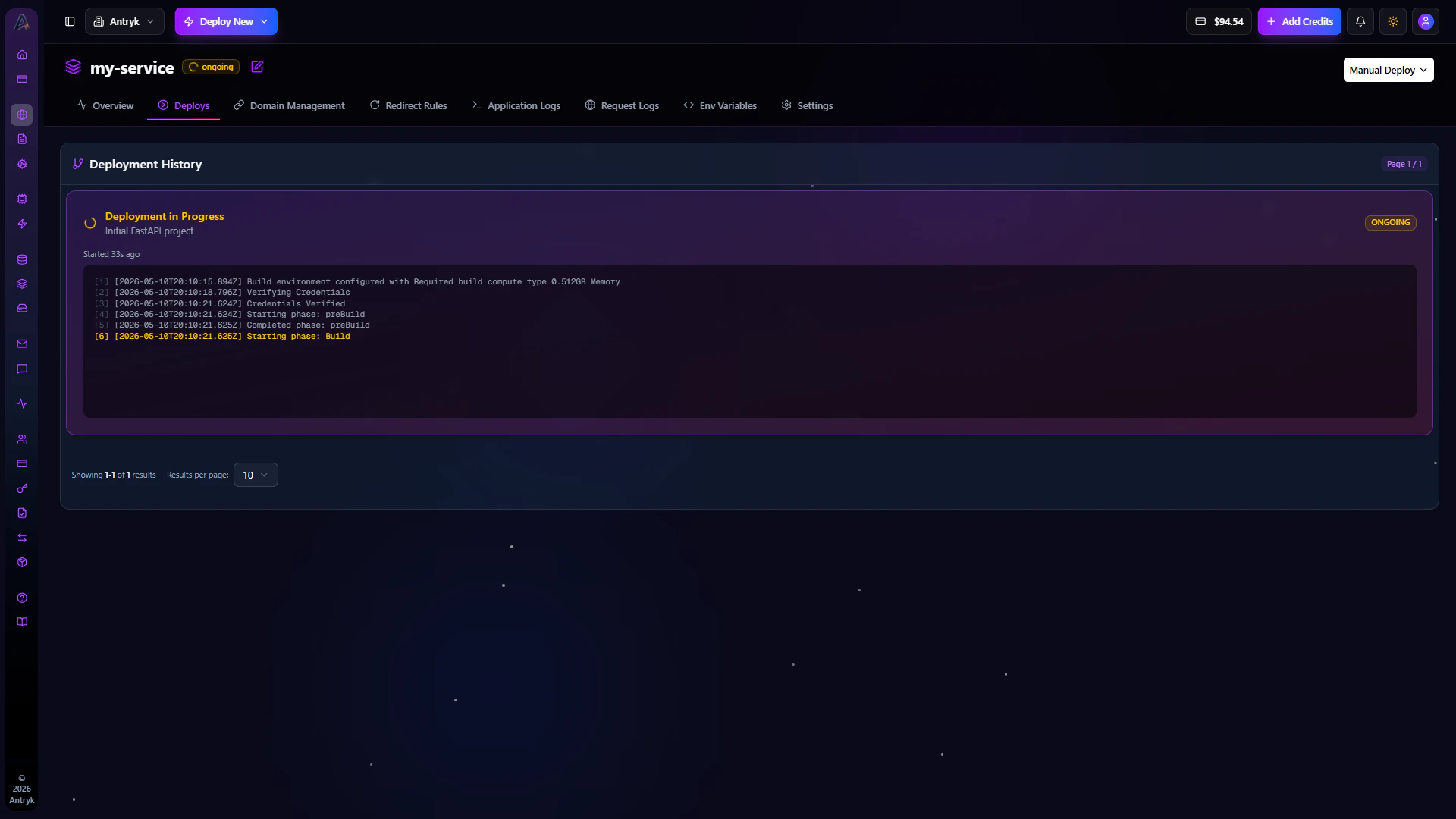The height and width of the screenshot is (819, 1456).
Task: Click the Page 1 / 1 indicator
Action: (1404, 164)
